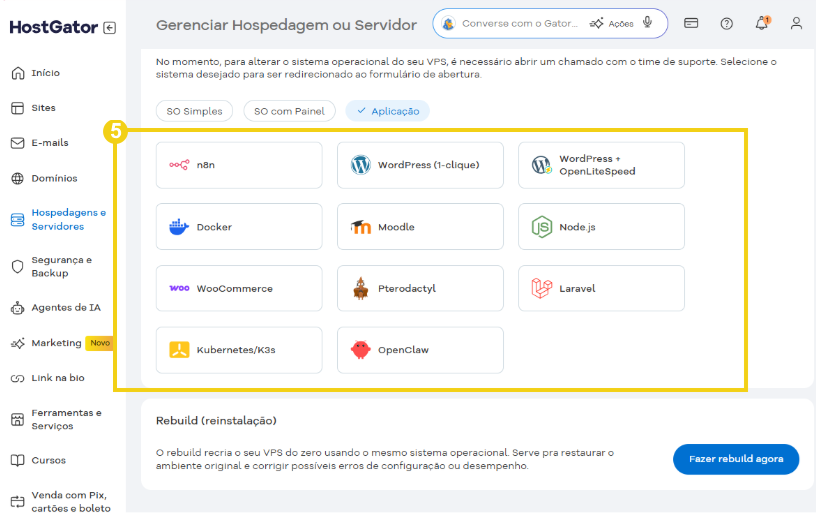Open the help question mark icon
This screenshot has height=516, width=816.
pos(726,23)
